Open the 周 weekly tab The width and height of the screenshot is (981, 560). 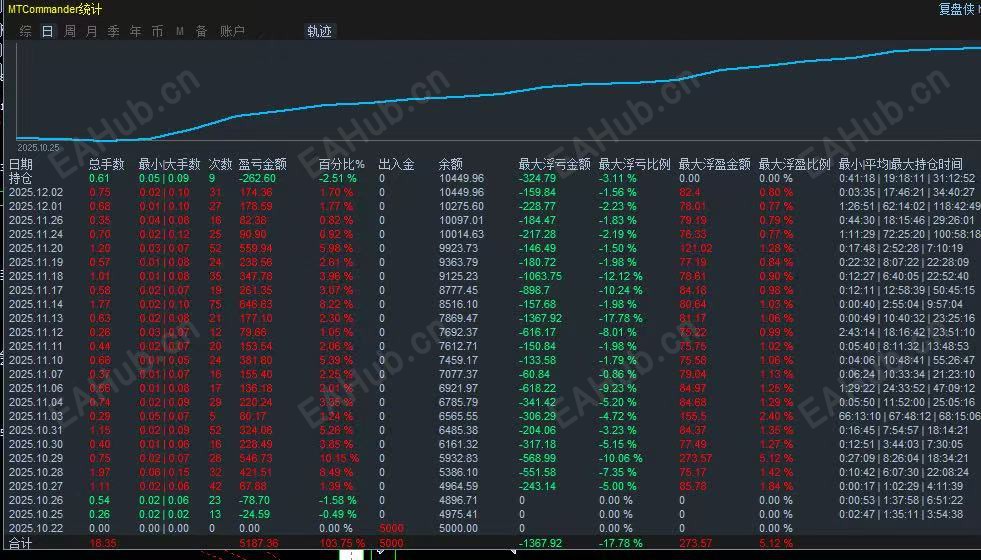coord(69,31)
